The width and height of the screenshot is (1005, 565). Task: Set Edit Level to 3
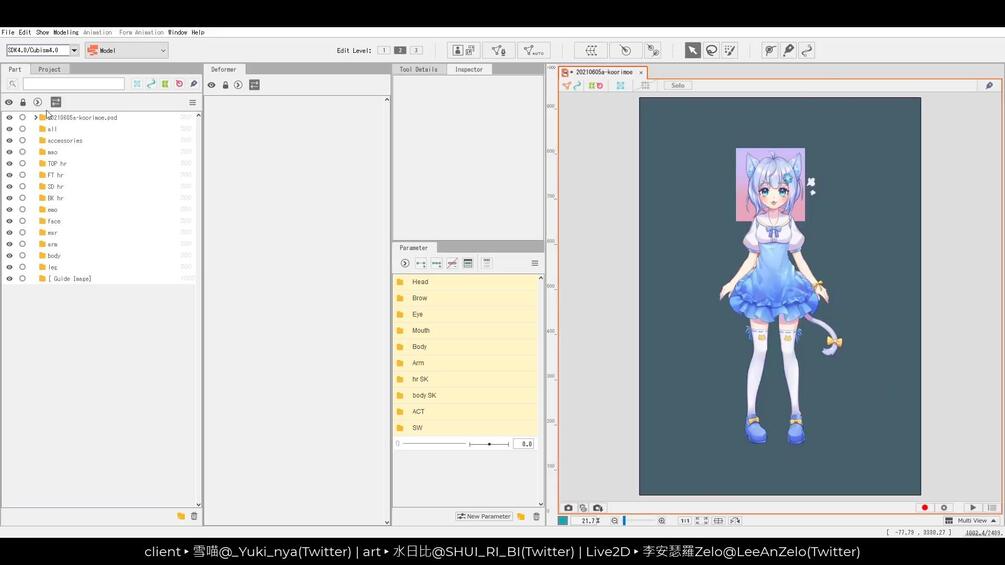click(x=416, y=50)
